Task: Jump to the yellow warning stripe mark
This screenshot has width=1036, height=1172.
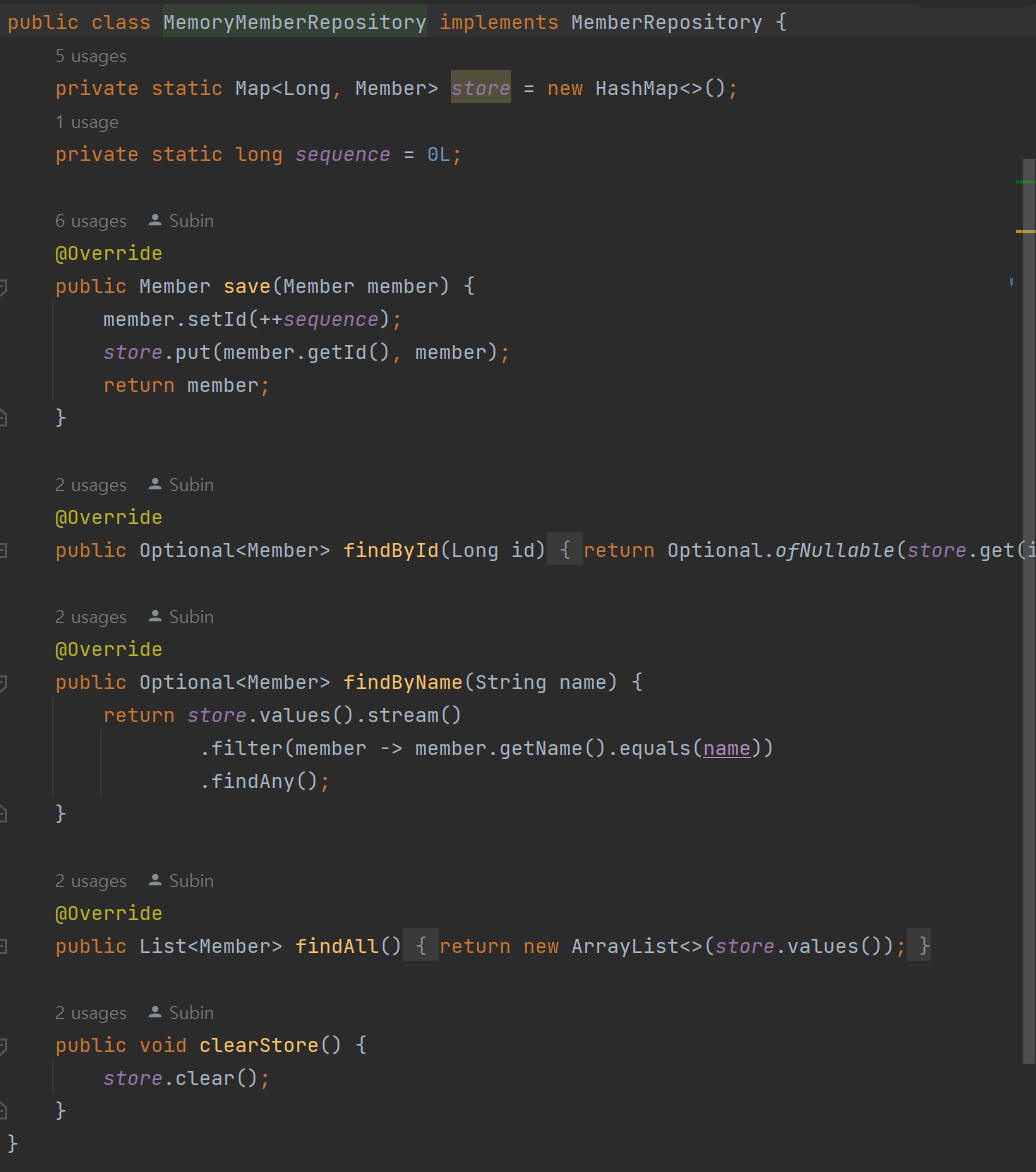Action: click(x=1026, y=232)
